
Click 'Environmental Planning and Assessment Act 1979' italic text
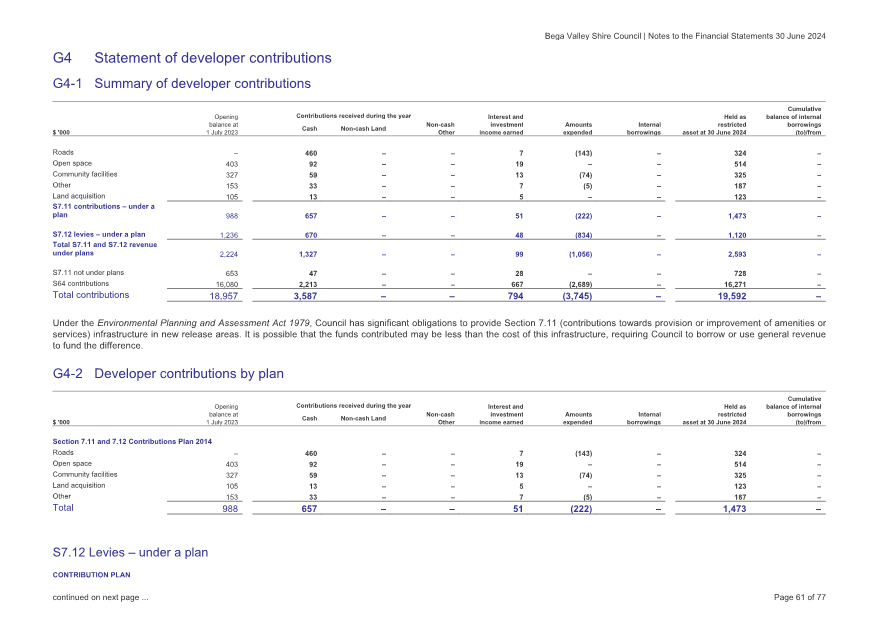pyautogui.click(x=205, y=323)
